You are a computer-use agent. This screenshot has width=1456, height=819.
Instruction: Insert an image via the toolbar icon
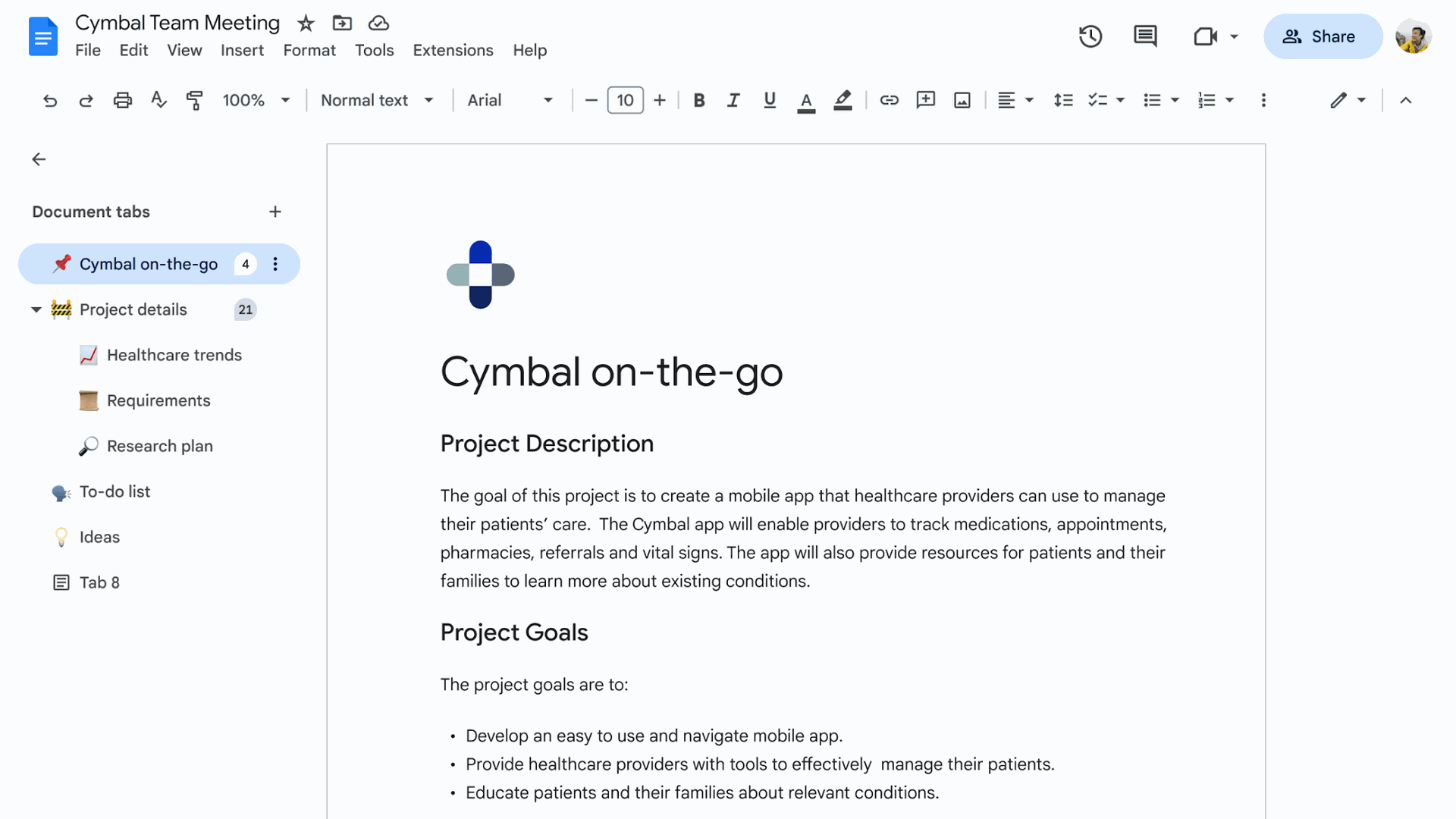tap(962, 100)
